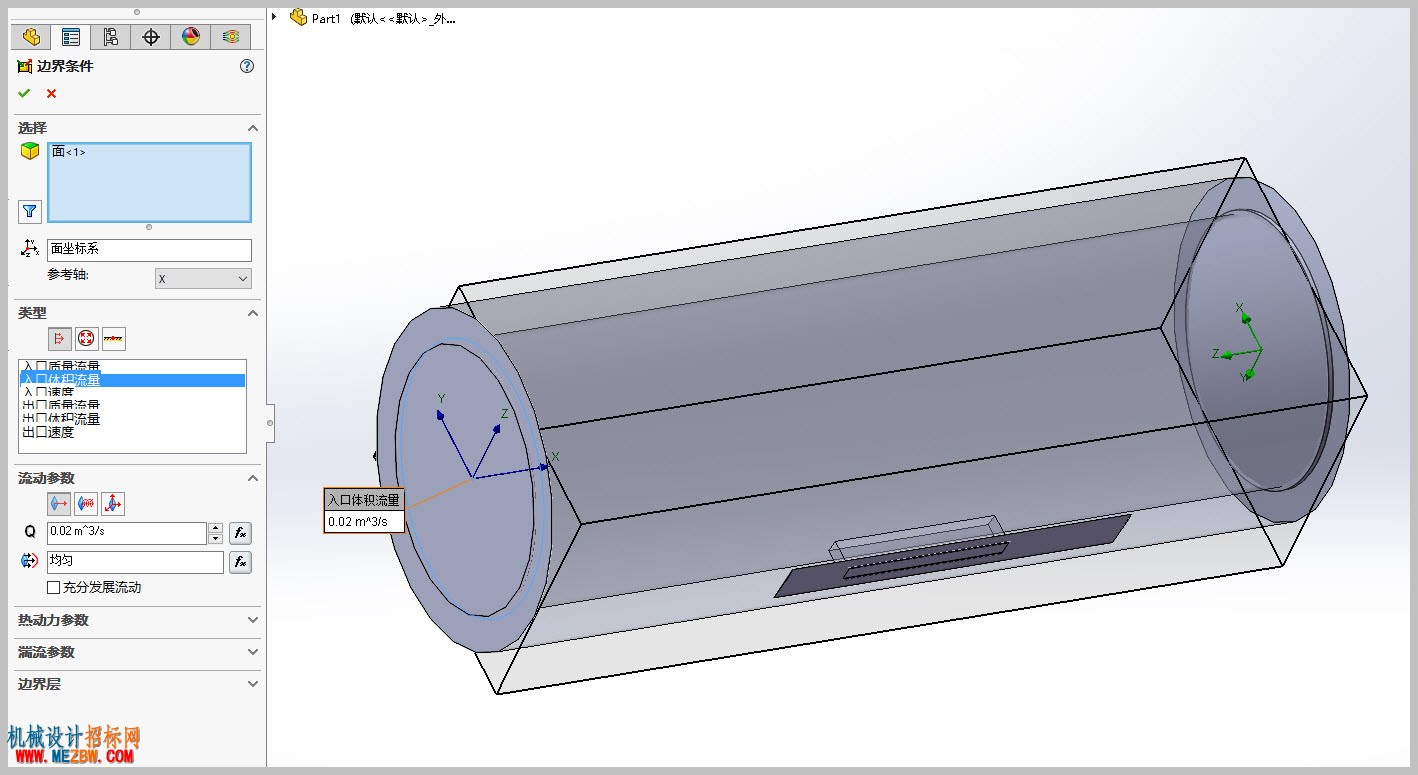The height and width of the screenshot is (775, 1418).
Task: Expand the 湍流参数 section
Action: [138, 652]
